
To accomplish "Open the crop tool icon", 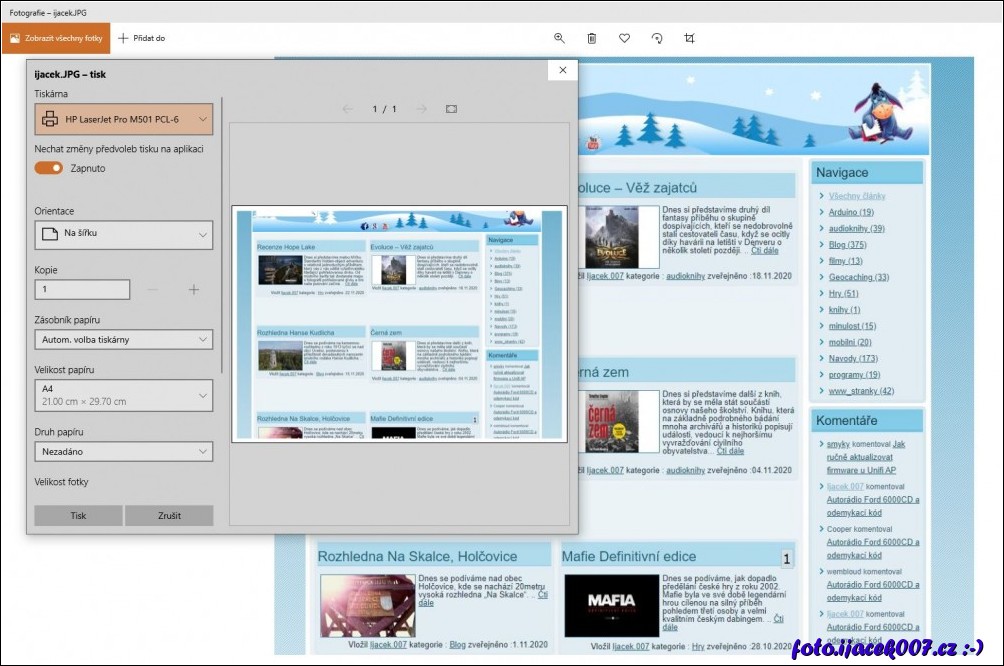I will (x=689, y=38).
